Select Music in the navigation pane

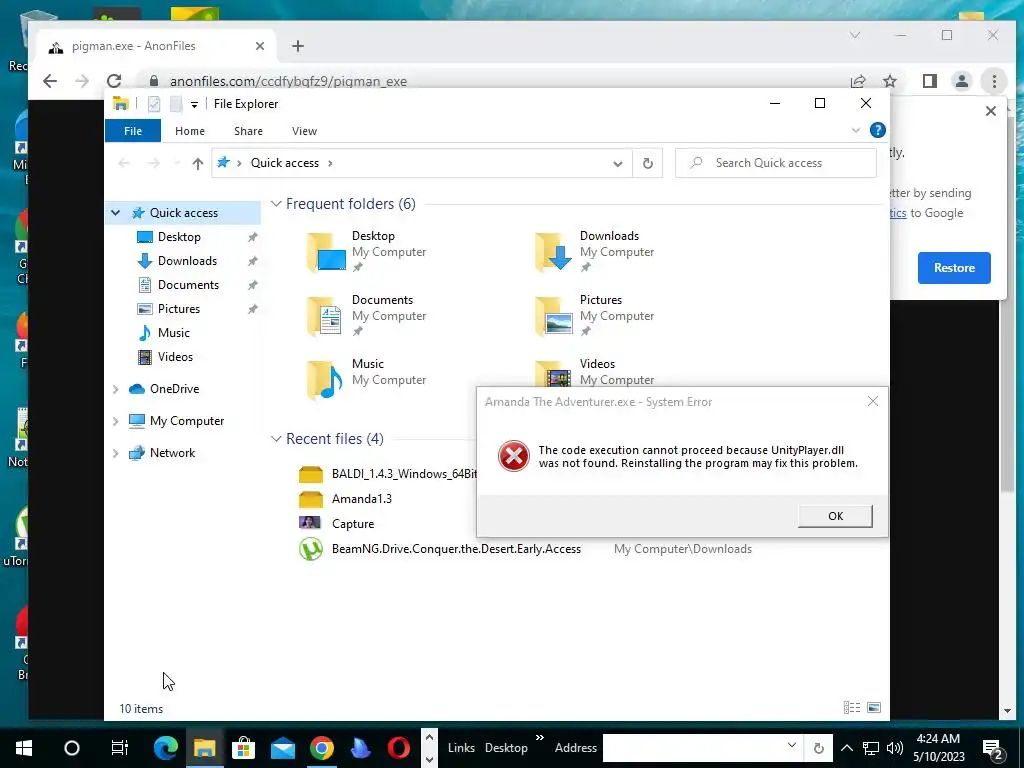(173, 333)
